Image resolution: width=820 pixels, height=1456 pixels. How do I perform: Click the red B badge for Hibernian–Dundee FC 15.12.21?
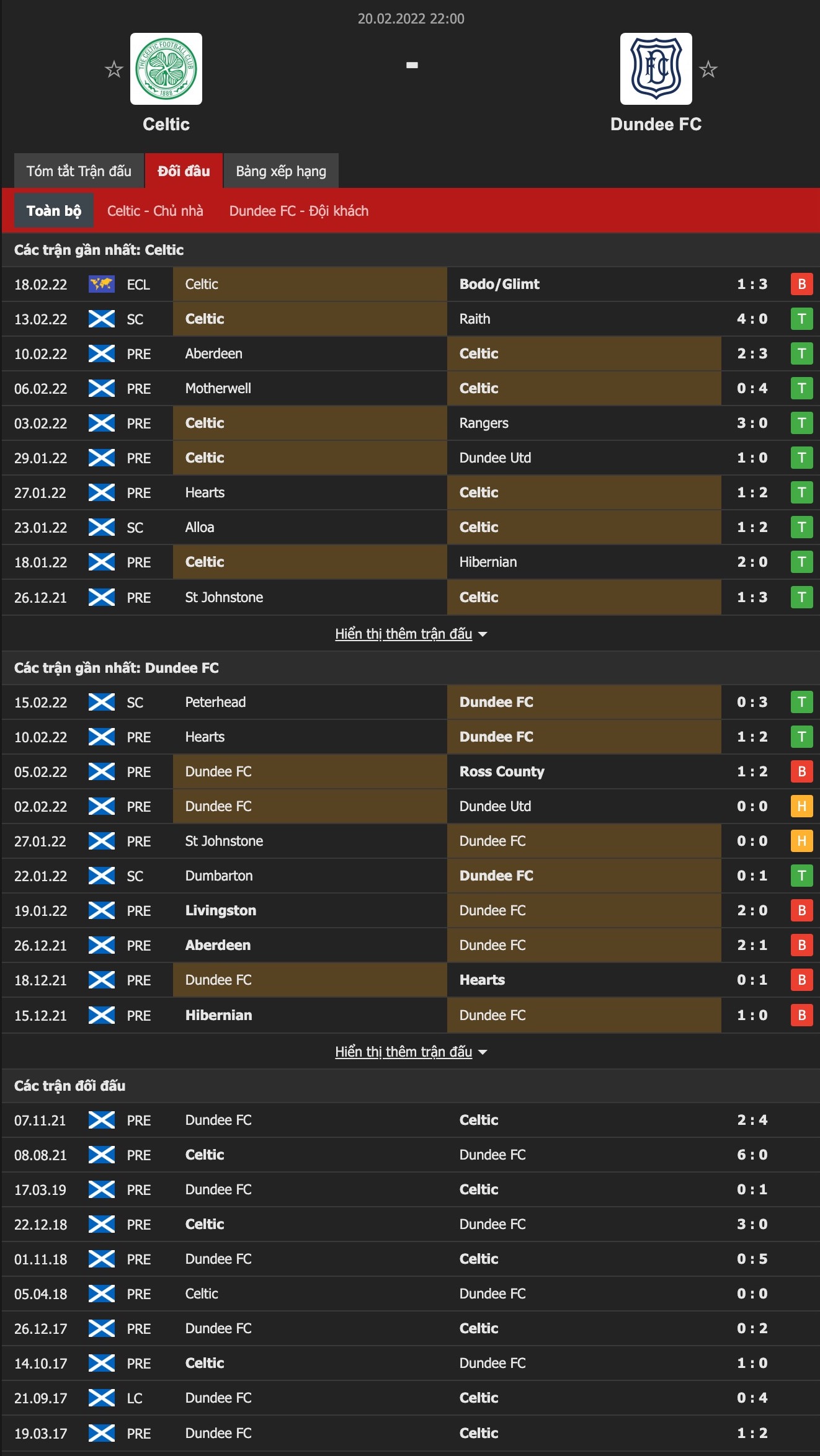click(x=801, y=1015)
